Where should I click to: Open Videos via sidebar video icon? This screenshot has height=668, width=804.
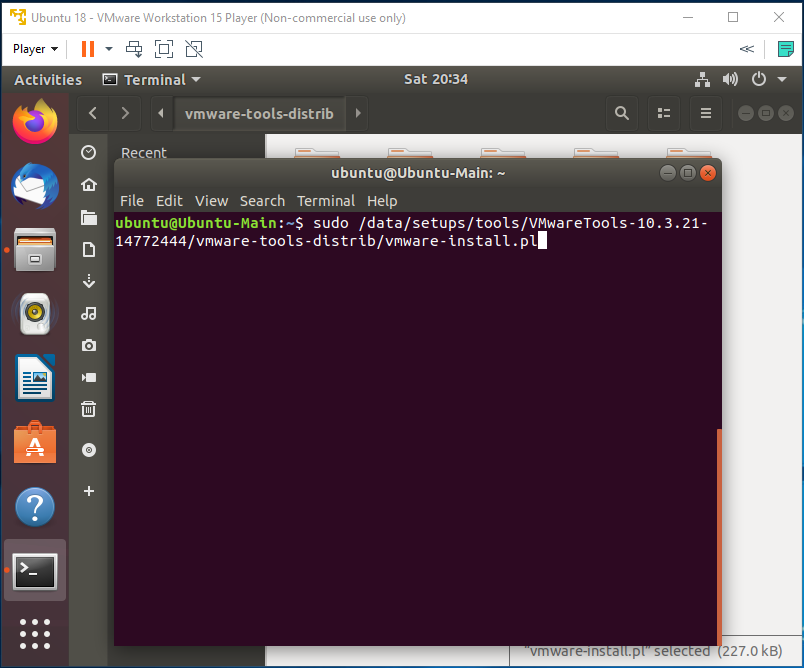pyautogui.click(x=89, y=378)
